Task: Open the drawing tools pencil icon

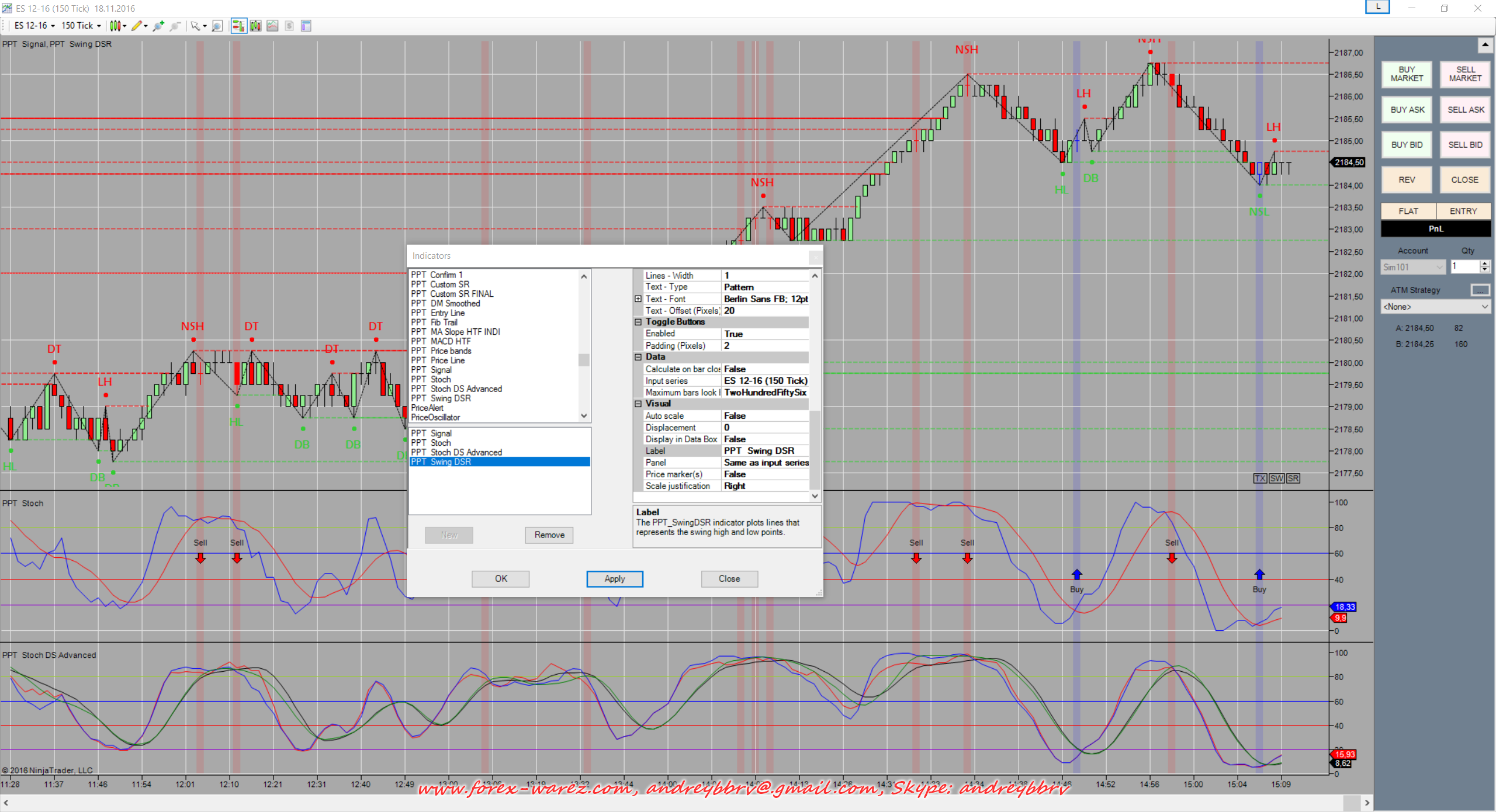Action: 137,26
